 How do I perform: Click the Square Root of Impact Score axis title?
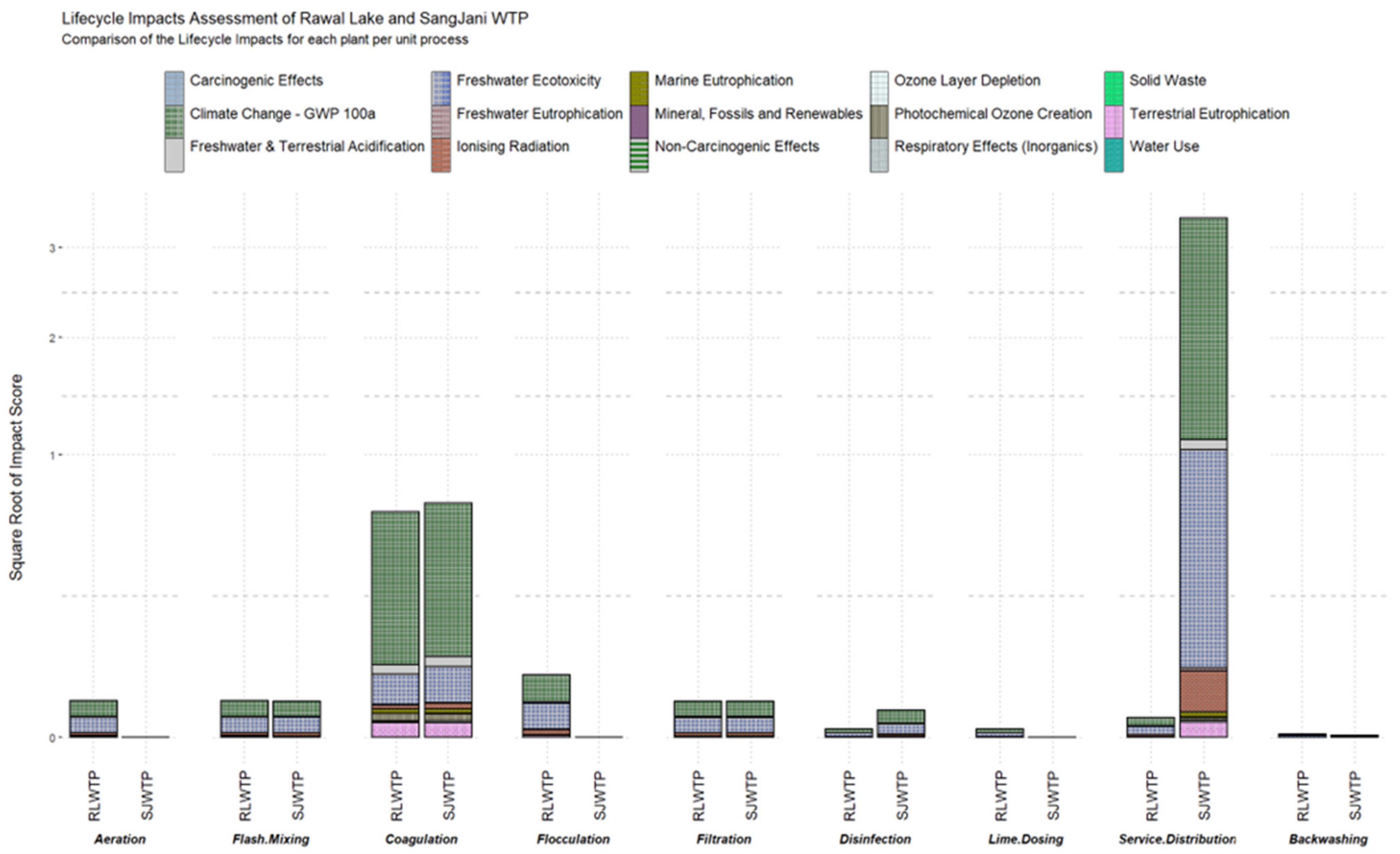(x=16, y=477)
